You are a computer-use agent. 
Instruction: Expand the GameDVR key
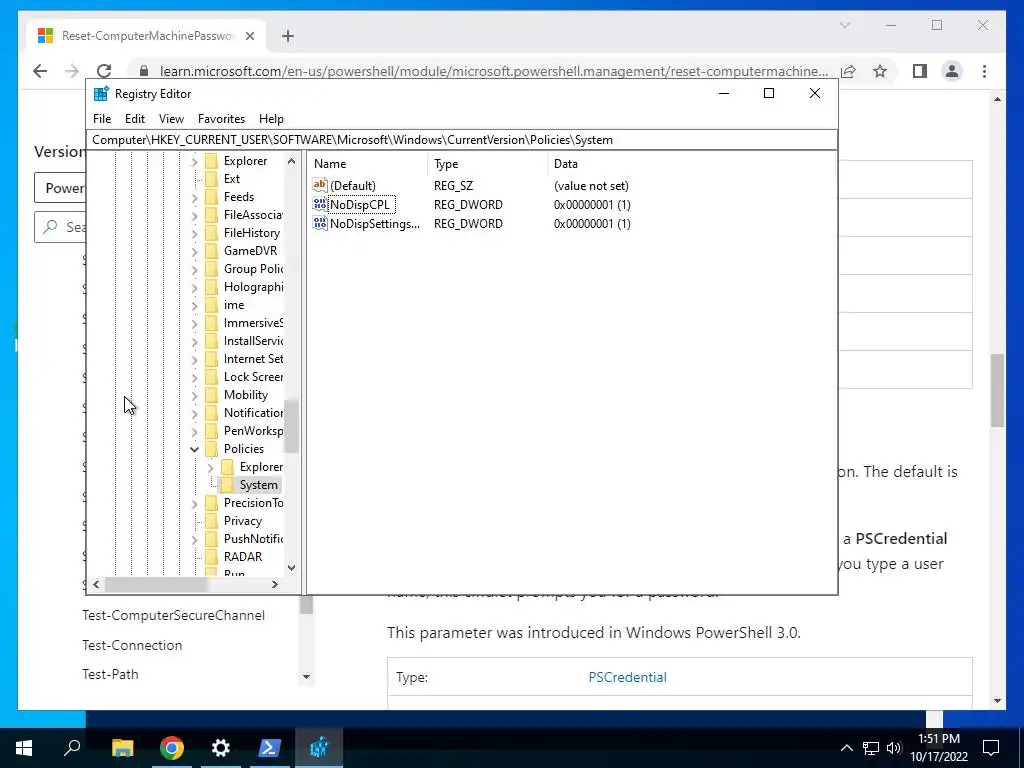click(195, 251)
